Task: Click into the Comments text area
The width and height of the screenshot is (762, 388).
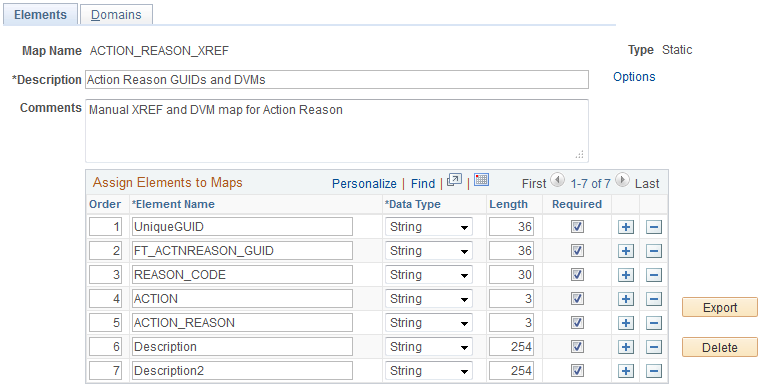Action: pyautogui.click(x=337, y=131)
